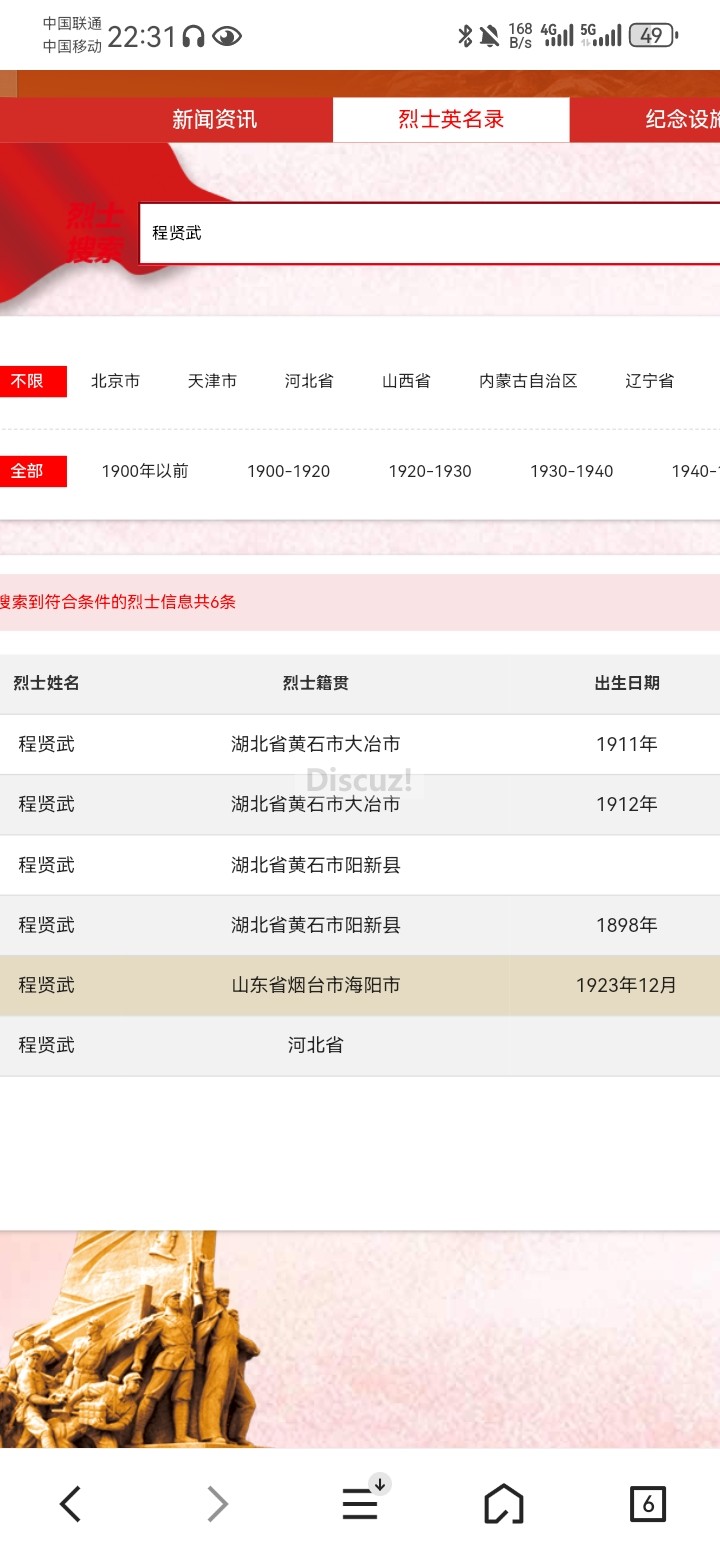Tap the clock showing 22:31
720x1560 pixels.
pyautogui.click(x=142, y=37)
